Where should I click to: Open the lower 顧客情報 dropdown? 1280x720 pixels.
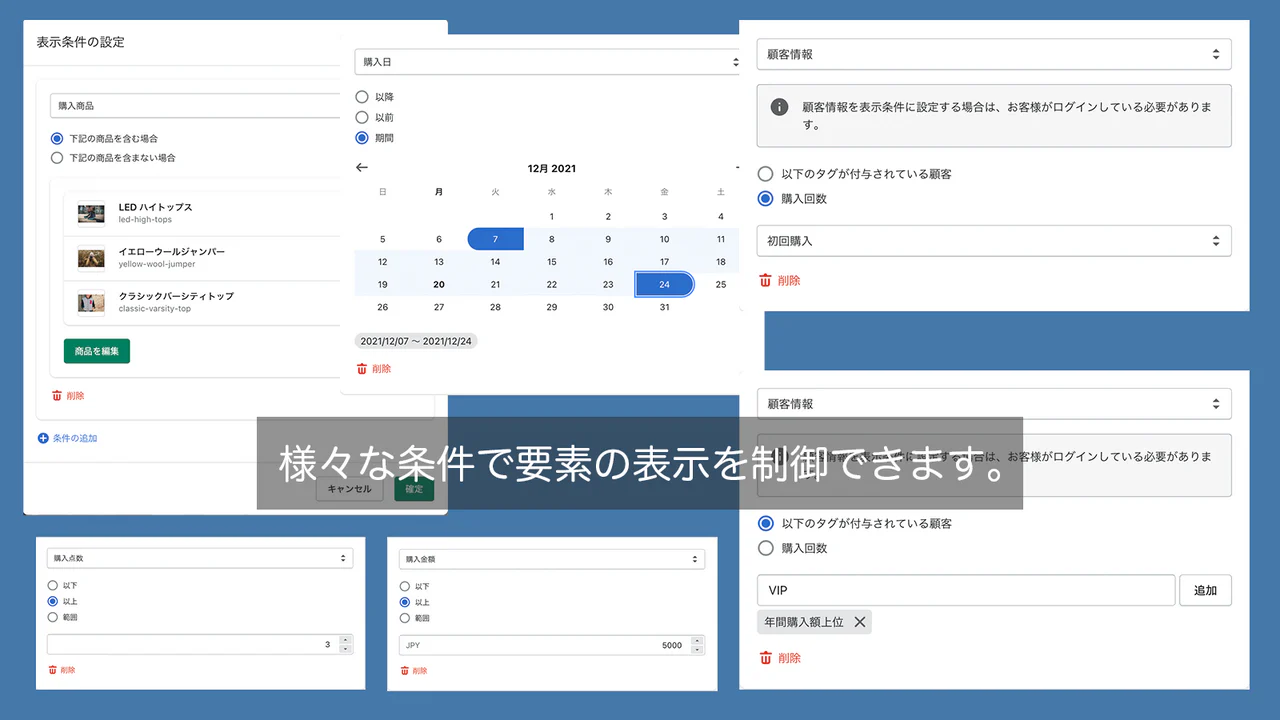pos(994,404)
